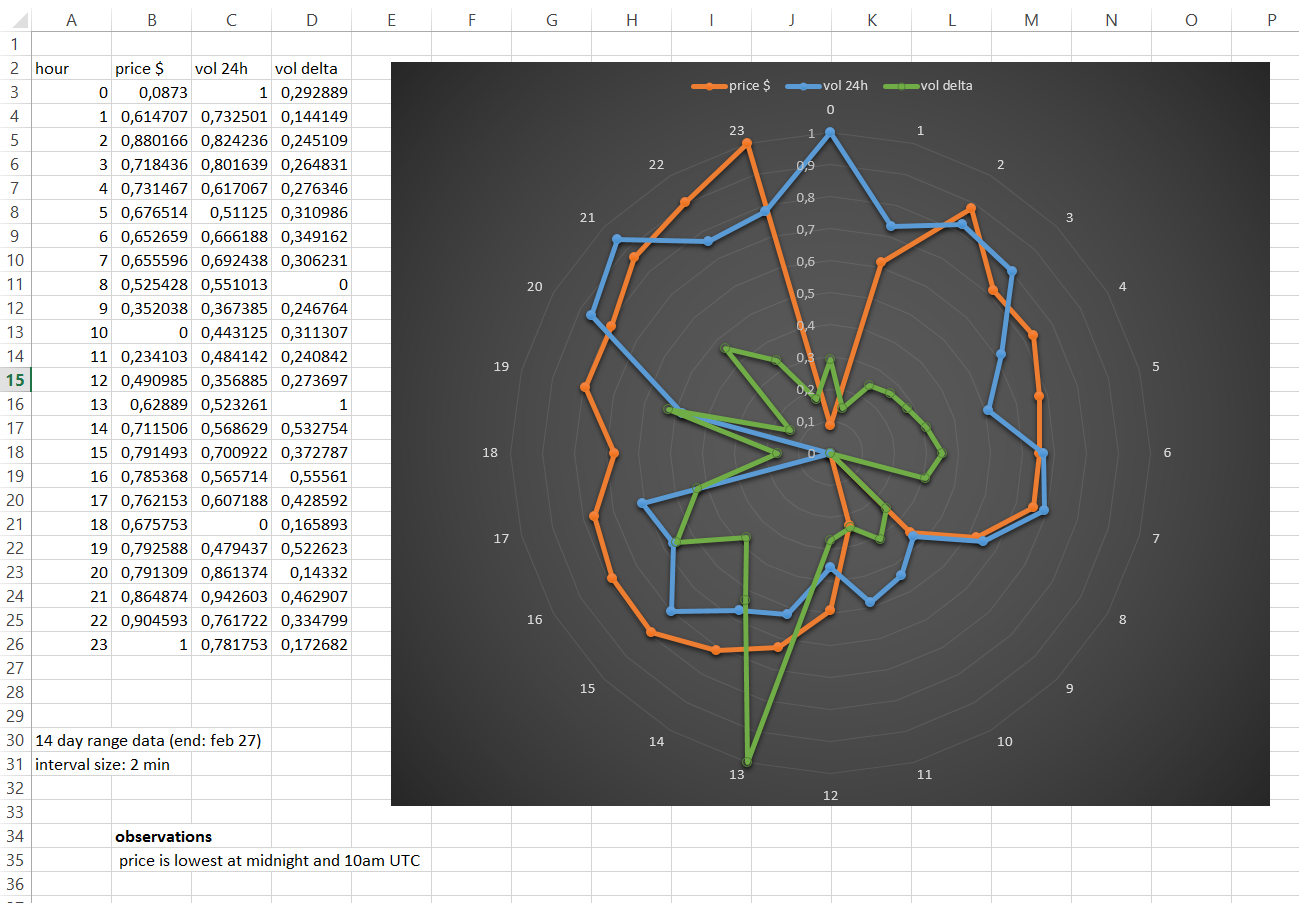Click the blue vol 24h marker at hour 0
This screenshot has width=1299, height=903.
click(x=830, y=132)
